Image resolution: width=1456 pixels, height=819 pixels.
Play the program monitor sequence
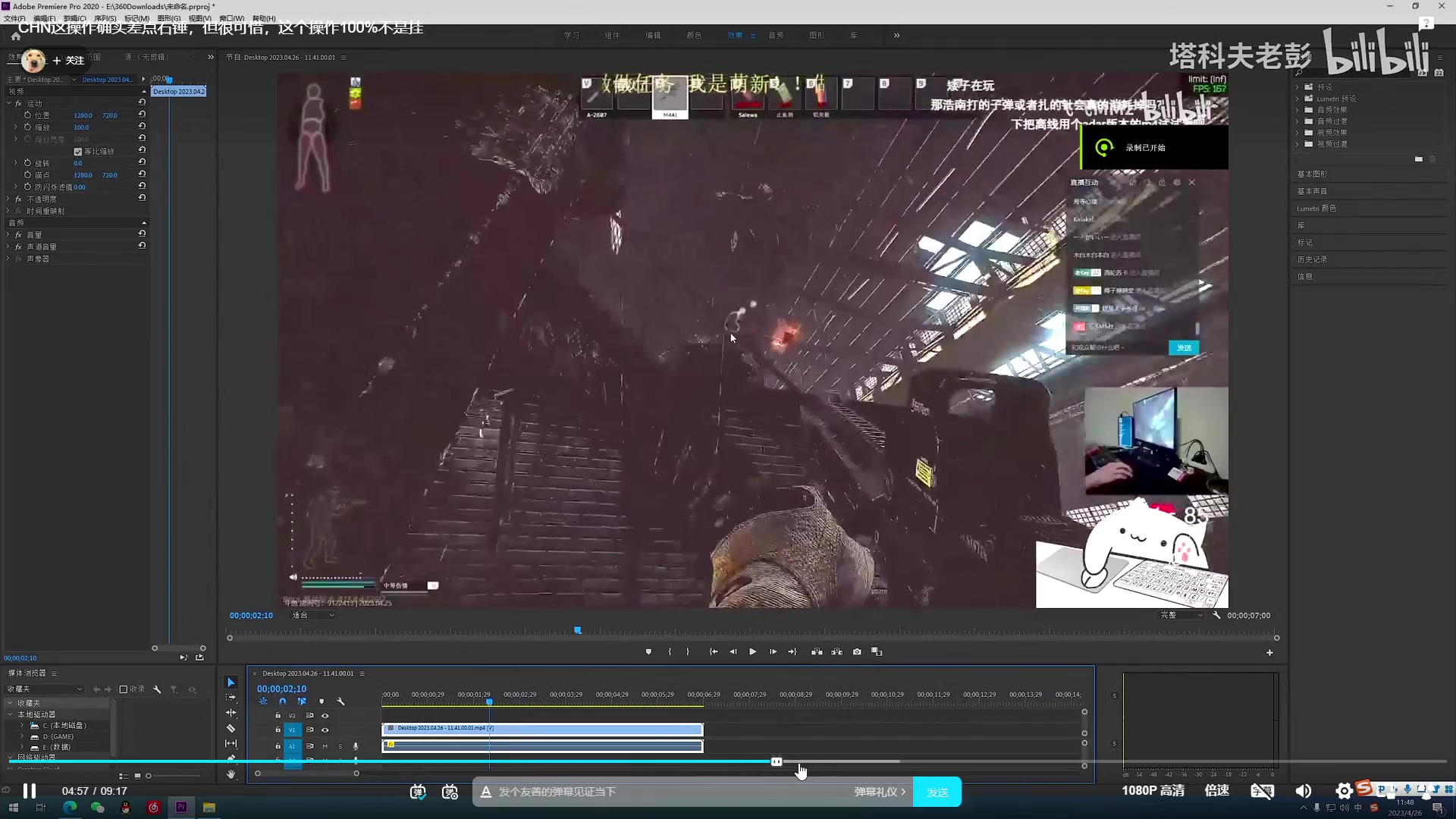pos(752,652)
